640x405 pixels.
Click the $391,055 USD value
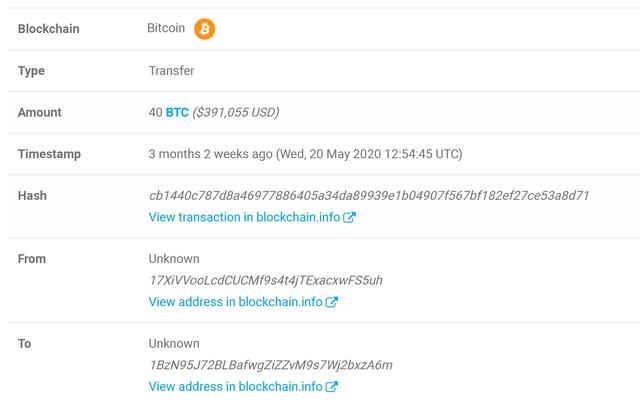[x=236, y=113]
